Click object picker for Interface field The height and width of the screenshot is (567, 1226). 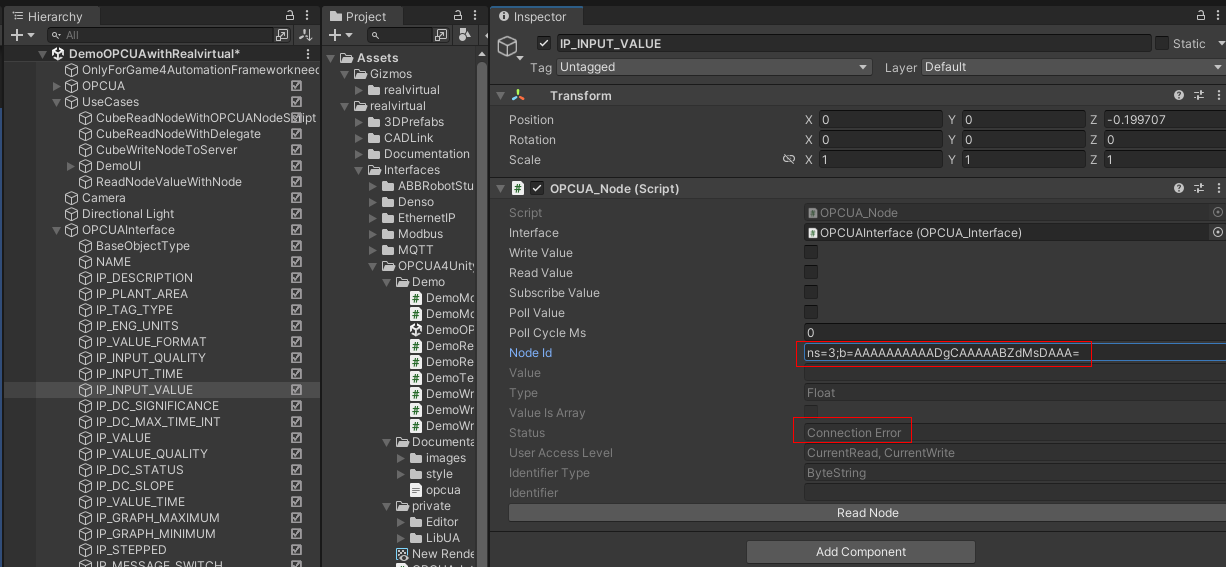pyautogui.click(x=1217, y=232)
